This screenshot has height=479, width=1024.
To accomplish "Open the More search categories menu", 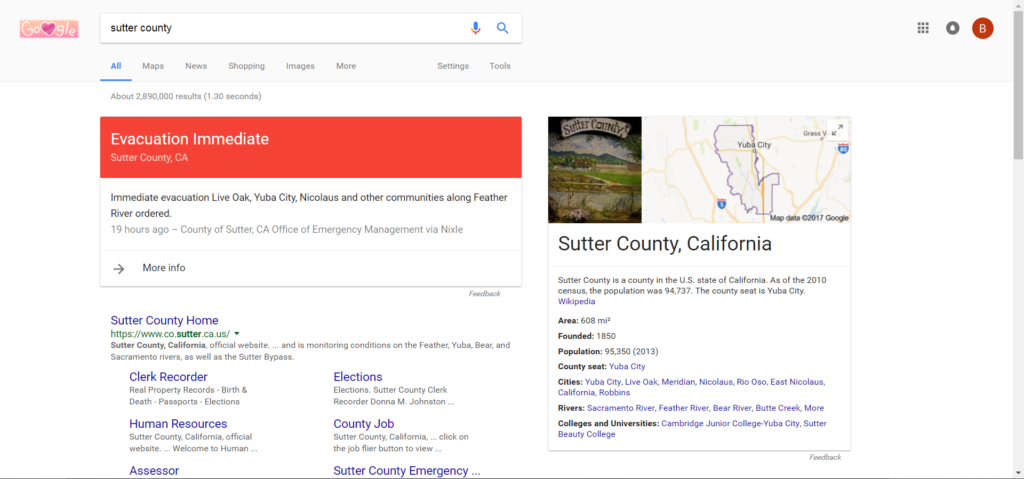I will click(x=346, y=66).
